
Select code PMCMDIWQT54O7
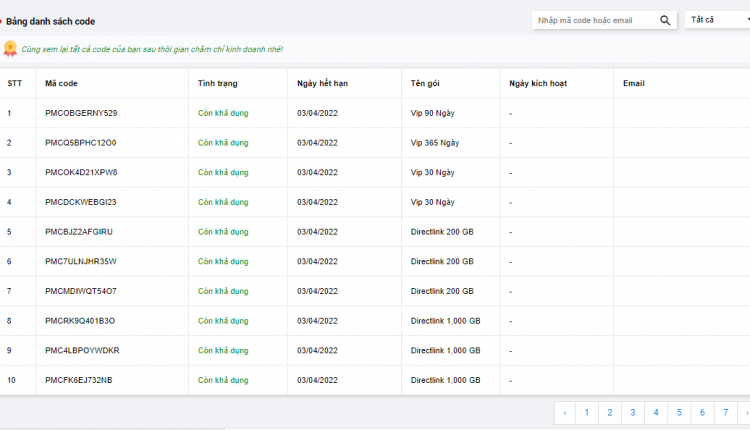coord(81,291)
